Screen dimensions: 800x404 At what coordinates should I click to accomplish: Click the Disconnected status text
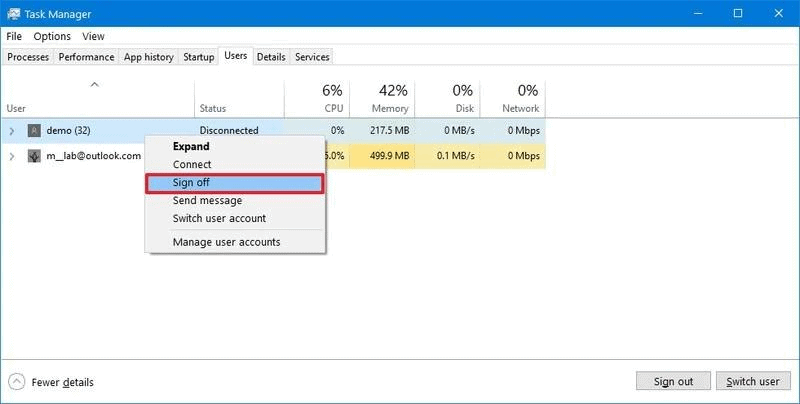coord(229,131)
